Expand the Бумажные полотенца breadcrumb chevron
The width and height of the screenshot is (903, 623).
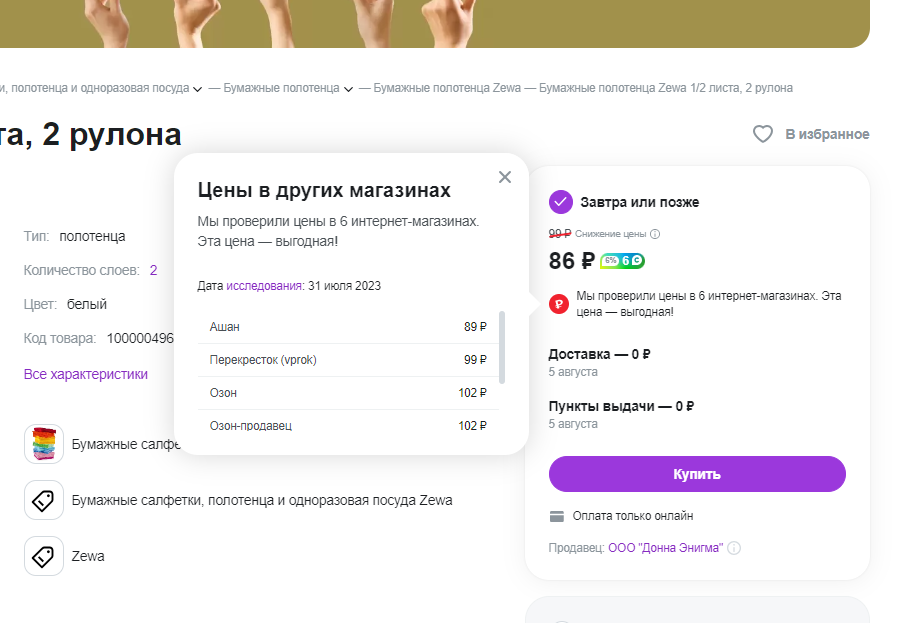click(x=348, y=89)
